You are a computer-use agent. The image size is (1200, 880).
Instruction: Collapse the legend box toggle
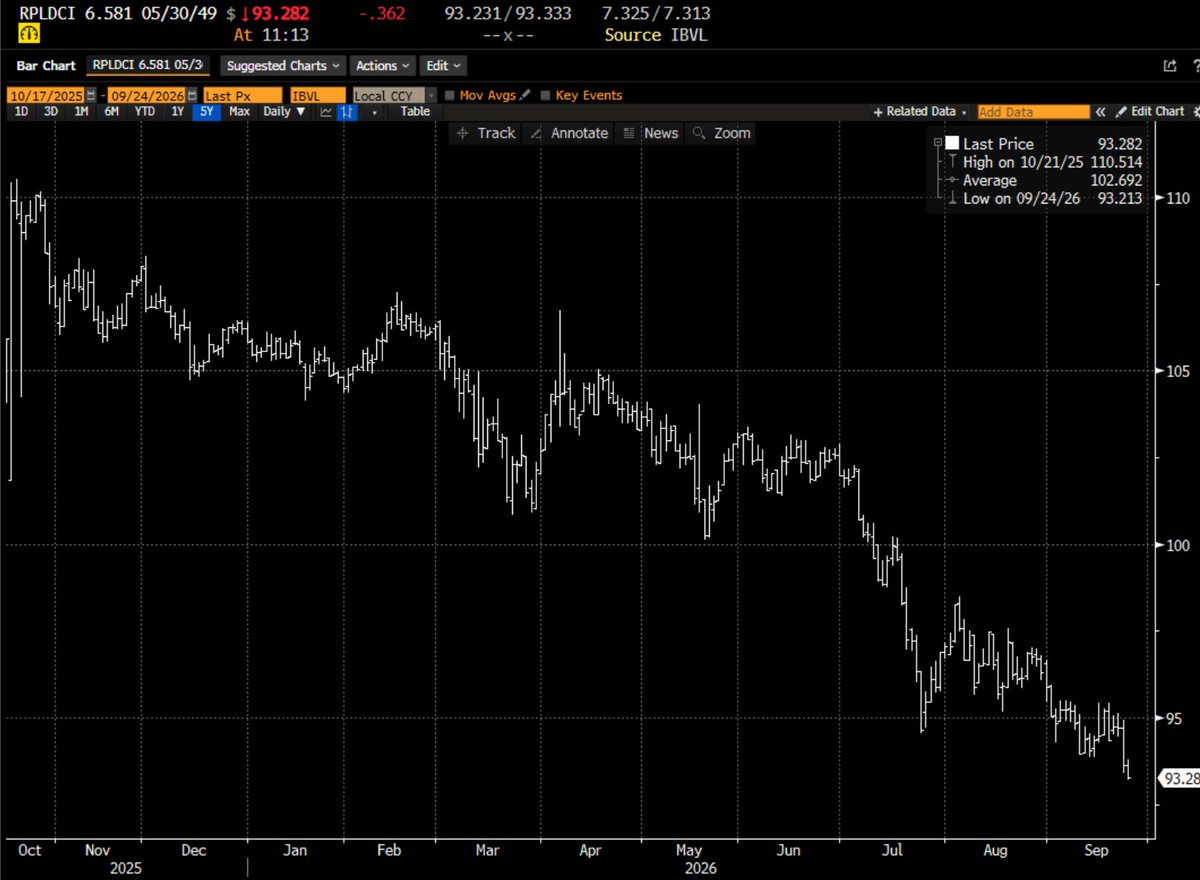coord(936,143)
